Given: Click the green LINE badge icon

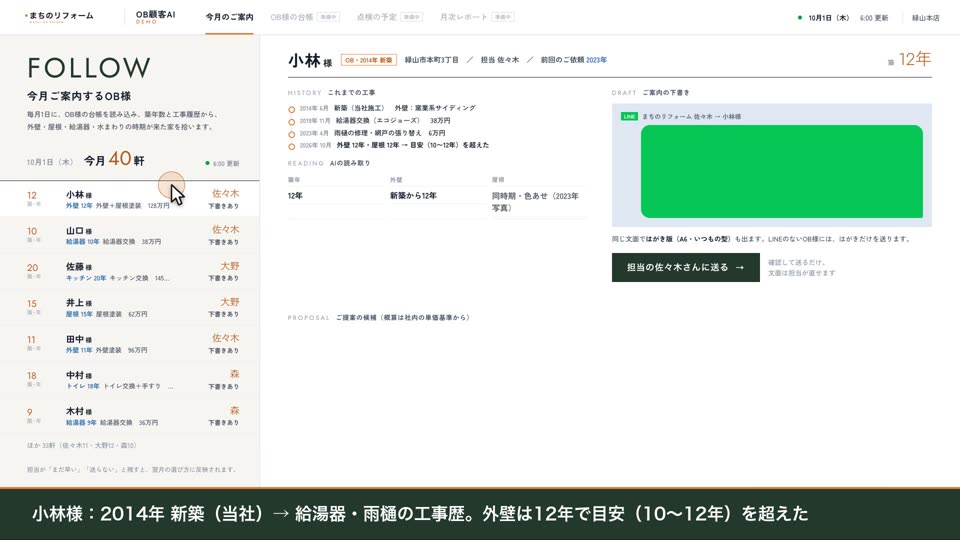Looking at the screenshot, I should coord(629,116).
